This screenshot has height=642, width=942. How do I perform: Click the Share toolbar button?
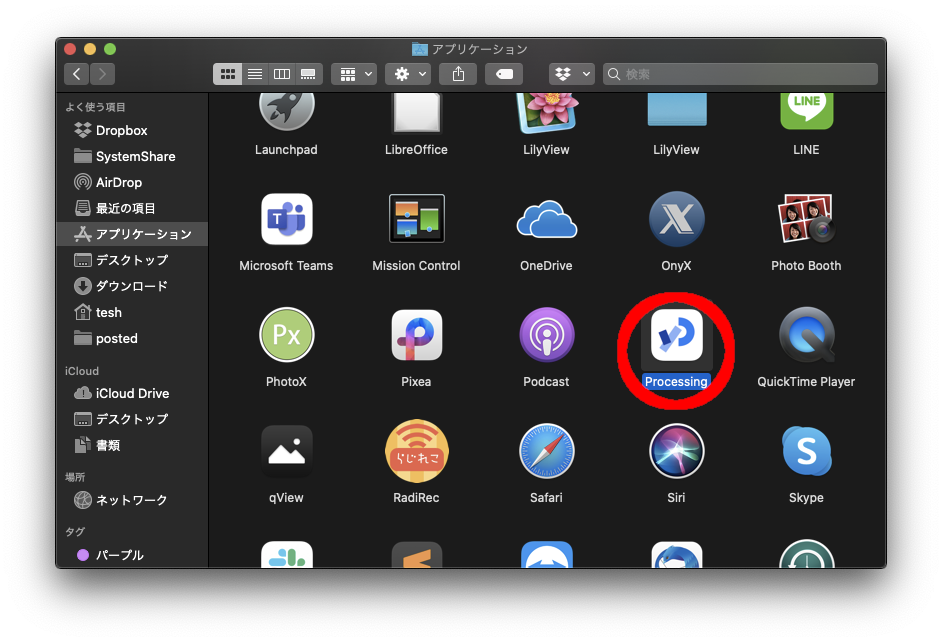[x=458, y=74]
